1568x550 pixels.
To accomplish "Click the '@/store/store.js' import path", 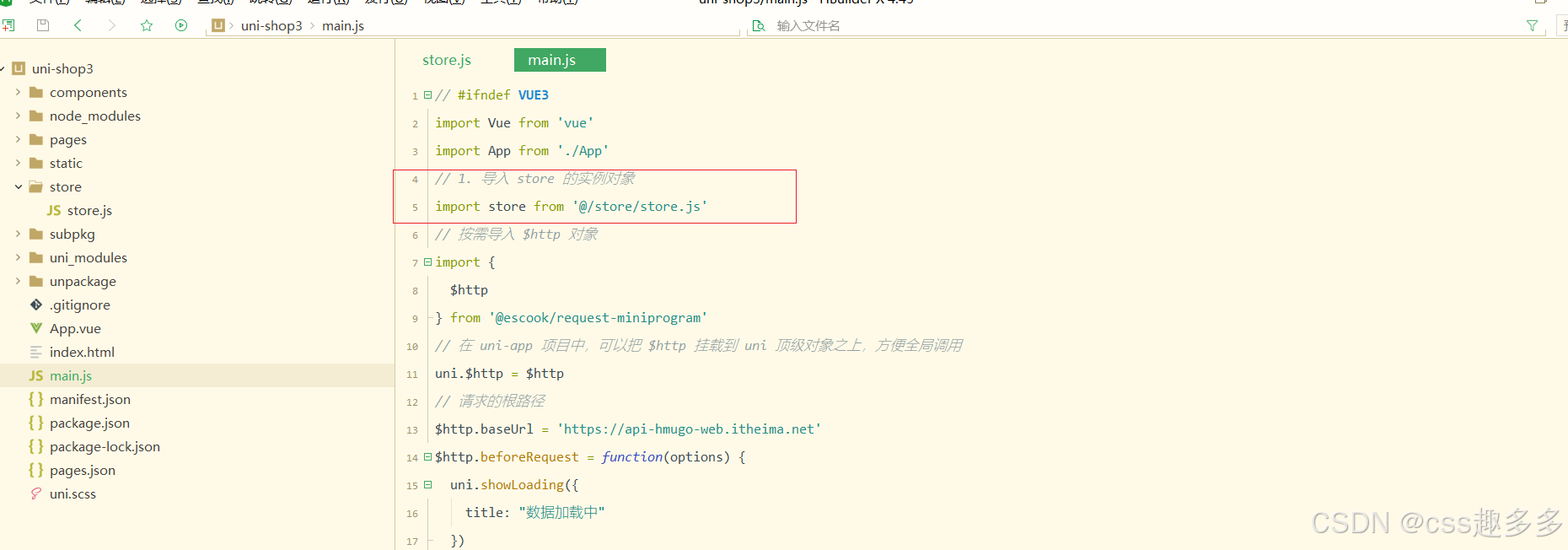I will 640,206.
